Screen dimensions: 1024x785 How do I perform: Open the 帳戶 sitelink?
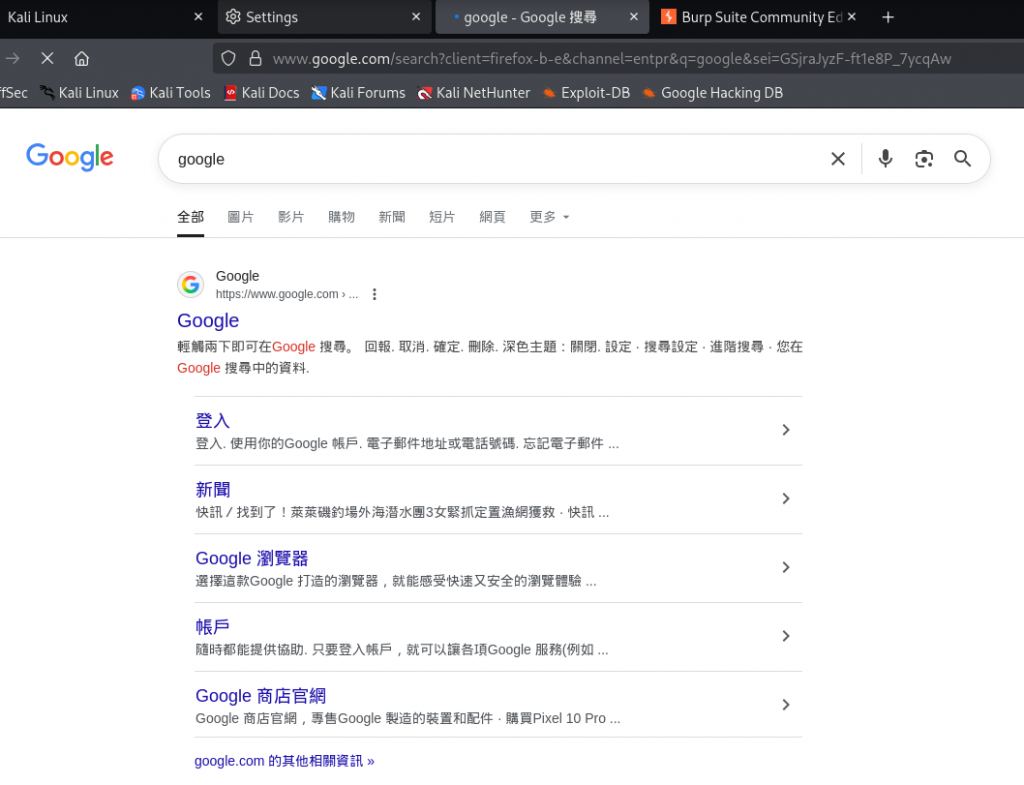tap(212, 627)
